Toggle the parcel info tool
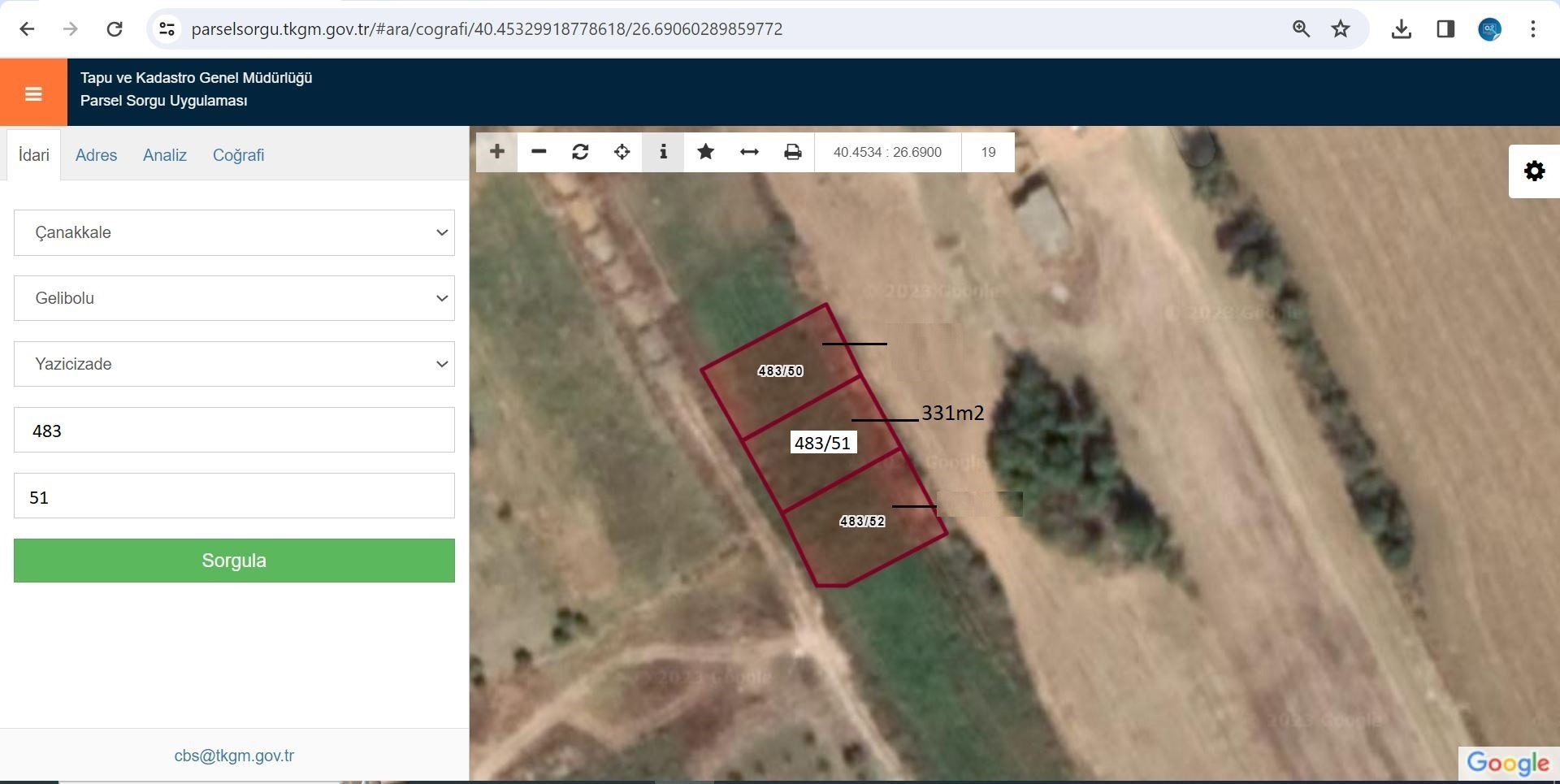Viewport: 1560px width, 784px height. 663,152
